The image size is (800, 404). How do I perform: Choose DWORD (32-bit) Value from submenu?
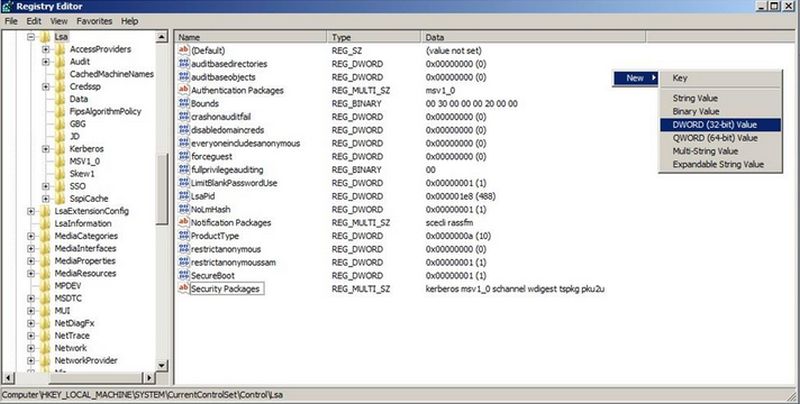[x=720, y=125]
